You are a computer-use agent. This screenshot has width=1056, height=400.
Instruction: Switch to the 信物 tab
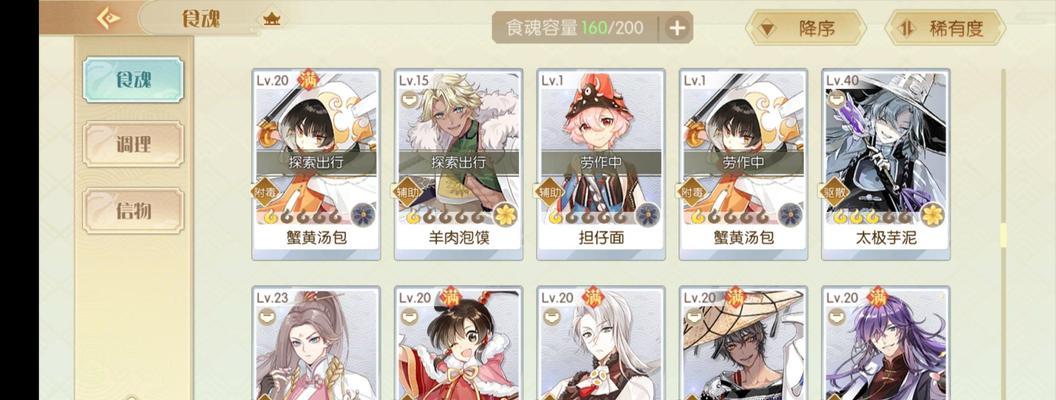pos(133,211)
